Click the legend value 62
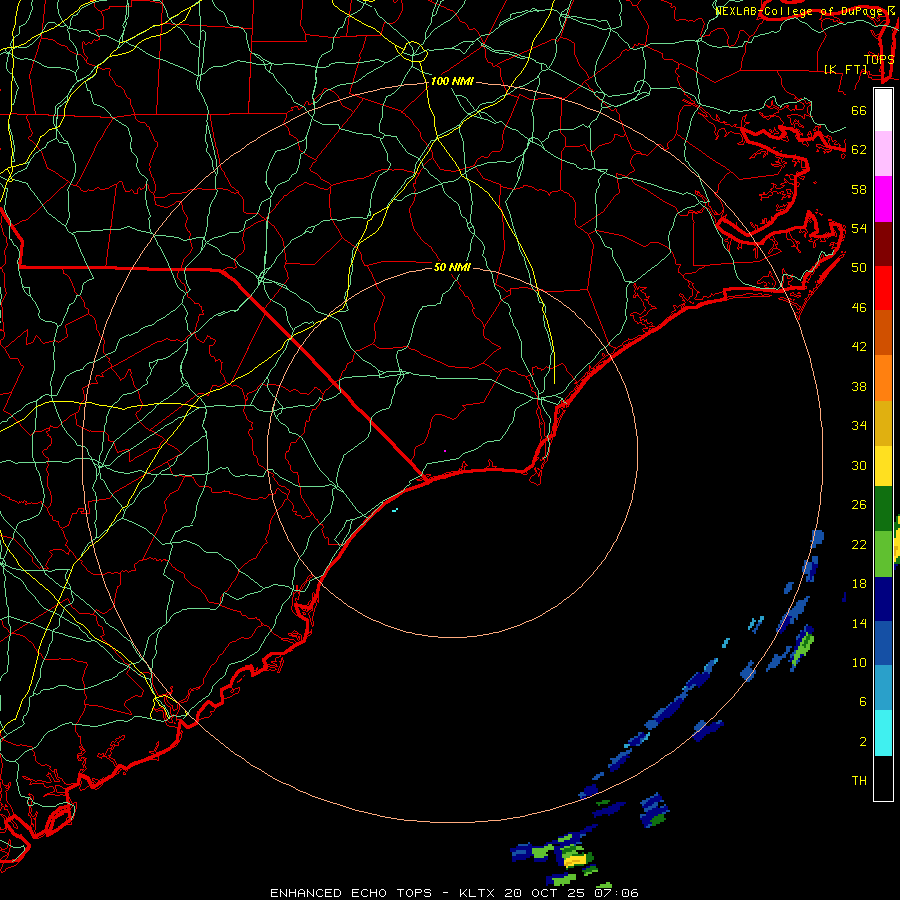Image resolution: width=900 pixels, height=900 pixels. (x=859, y=150)
